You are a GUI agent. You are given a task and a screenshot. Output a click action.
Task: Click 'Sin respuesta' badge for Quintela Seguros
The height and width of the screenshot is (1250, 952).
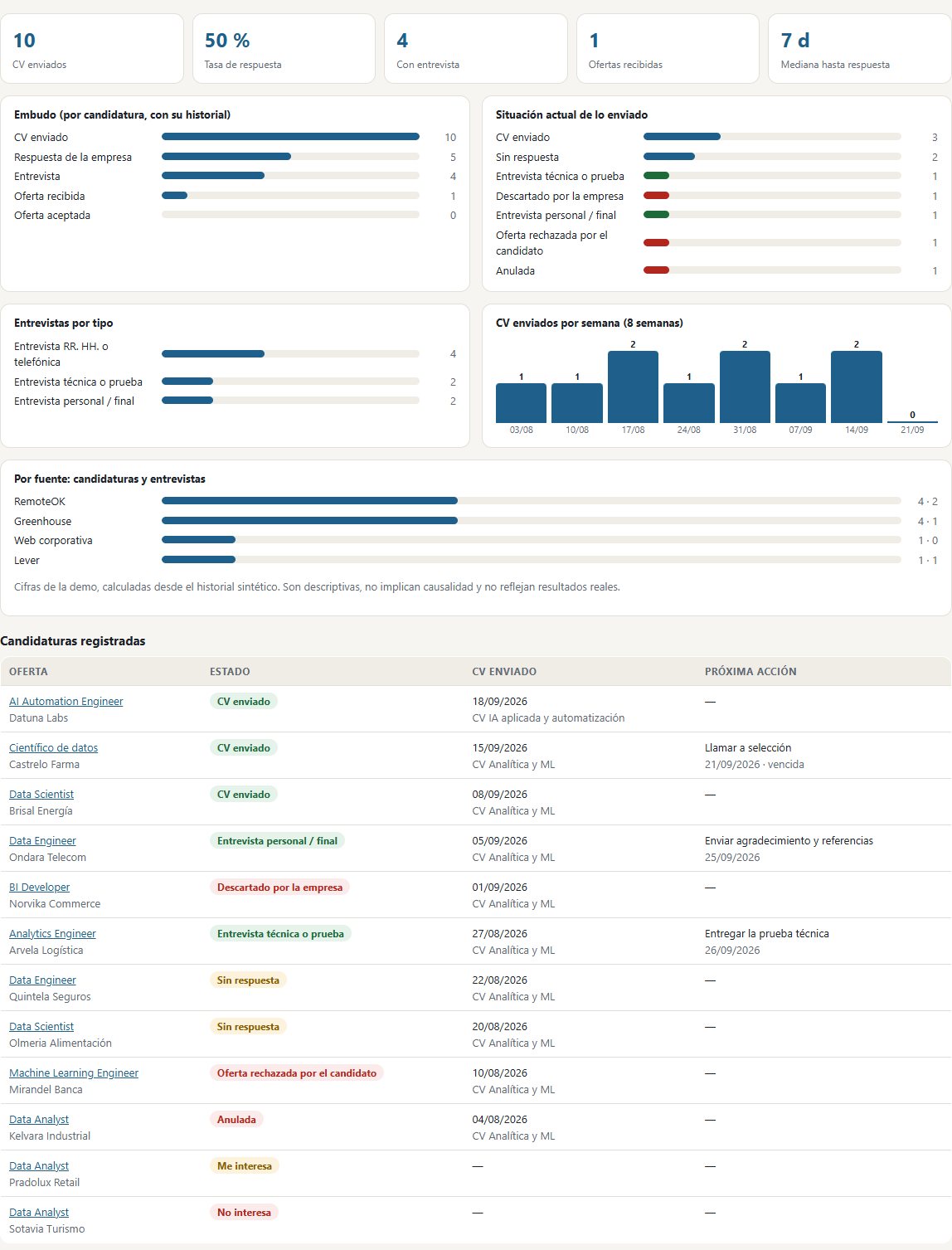pos(248,980)
